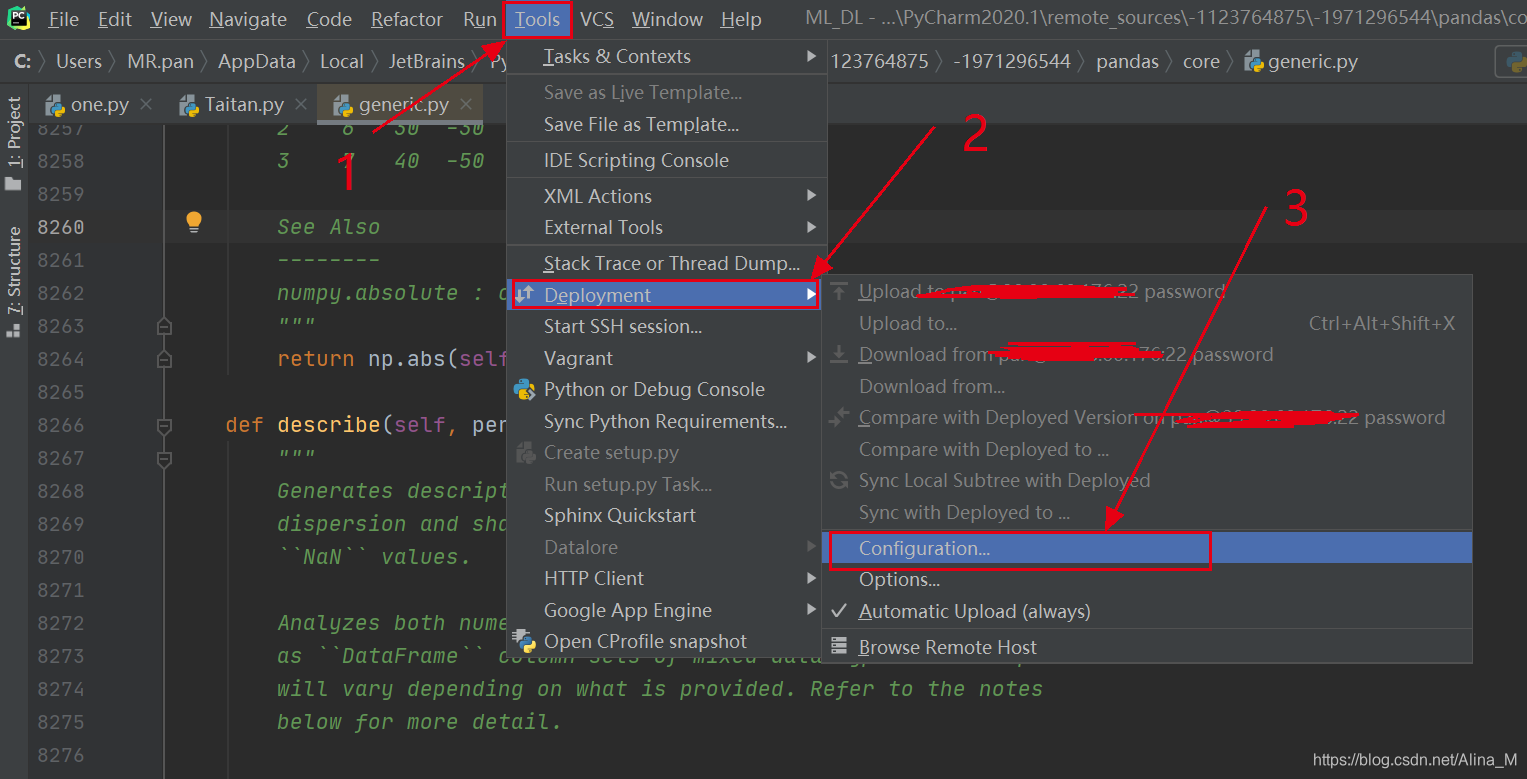
Task: Open the Edit menu
Action: [x=115, y=19]
